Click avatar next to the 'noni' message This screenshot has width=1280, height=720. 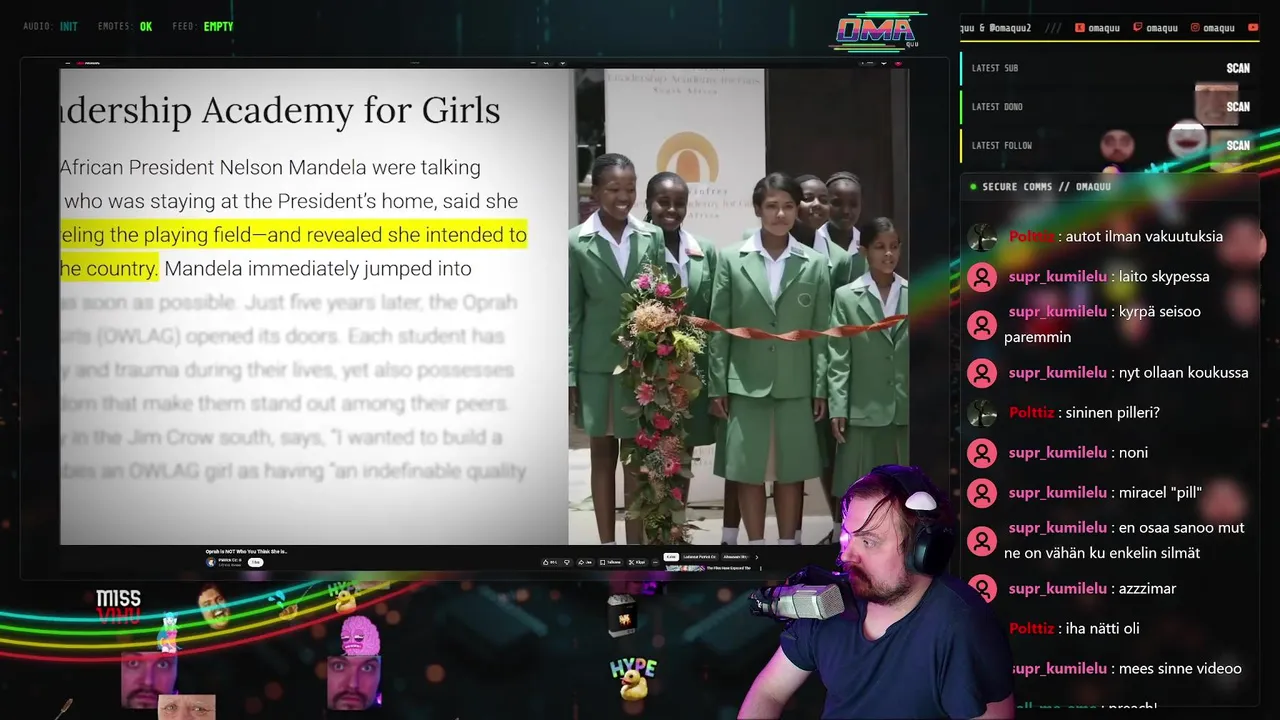[982, 453]
